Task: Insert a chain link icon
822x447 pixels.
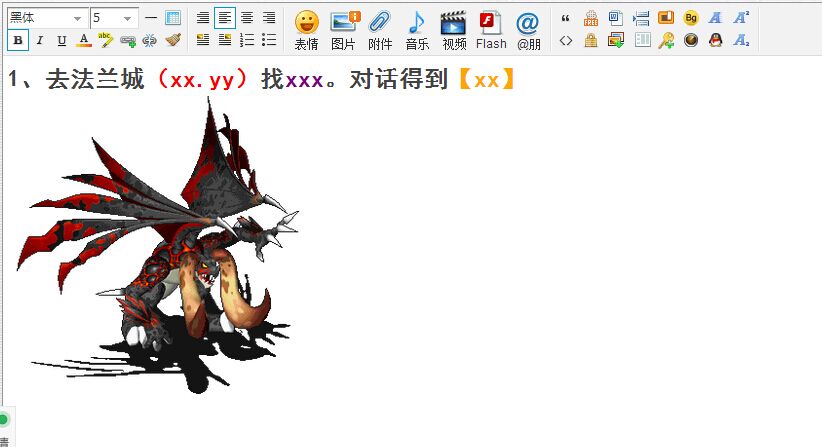Action: 128,41
